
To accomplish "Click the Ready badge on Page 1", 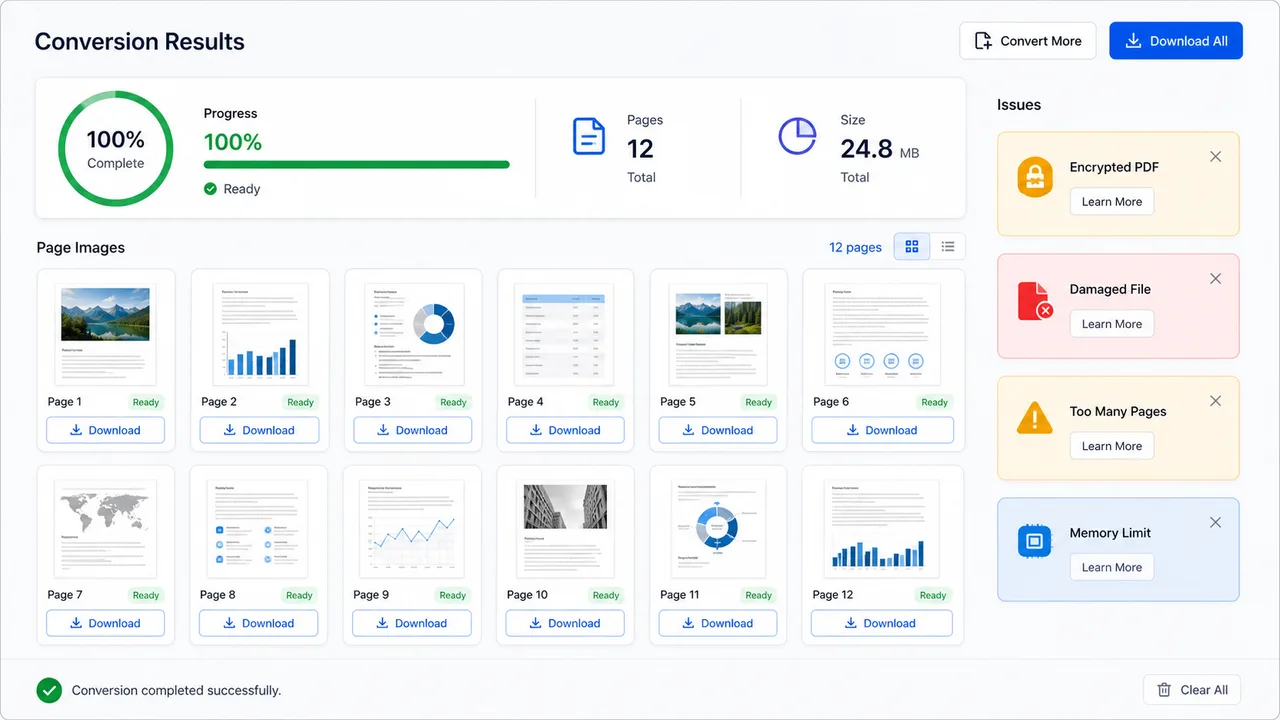I will coord(146,402).
